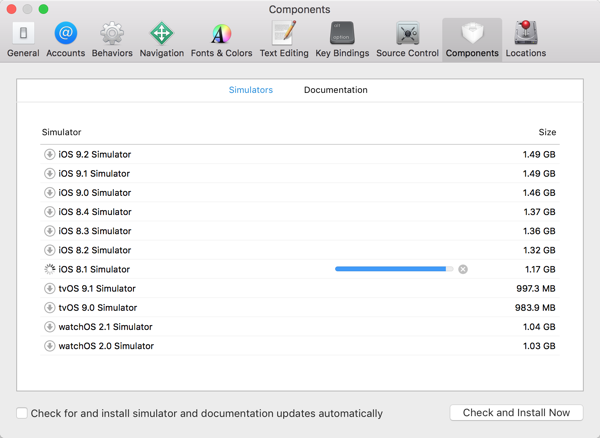Download the iOS 8.2 Simulator
The height and width of the screenshot is (438, 600).
pos(49,250)
